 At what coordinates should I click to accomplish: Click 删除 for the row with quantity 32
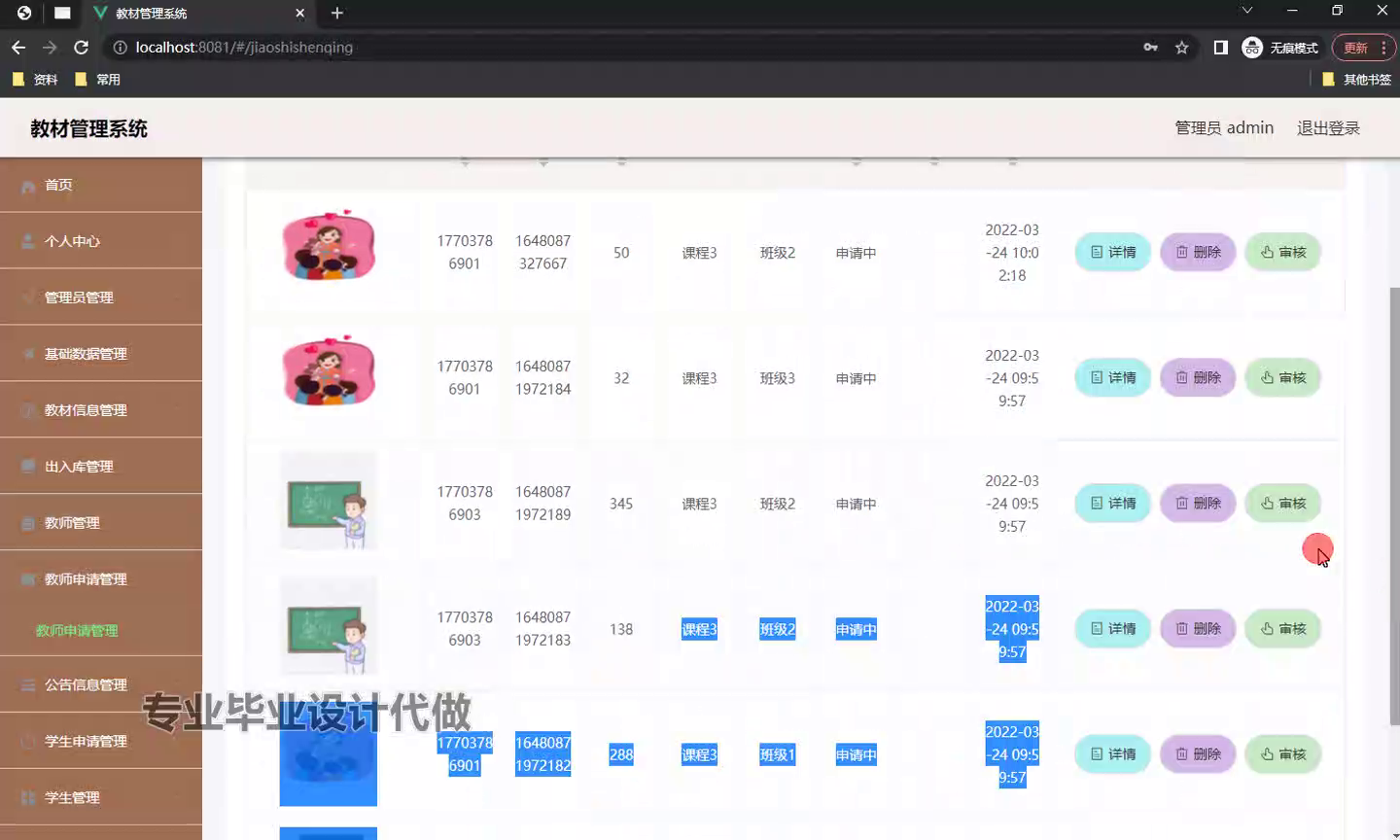[1198, 377]
